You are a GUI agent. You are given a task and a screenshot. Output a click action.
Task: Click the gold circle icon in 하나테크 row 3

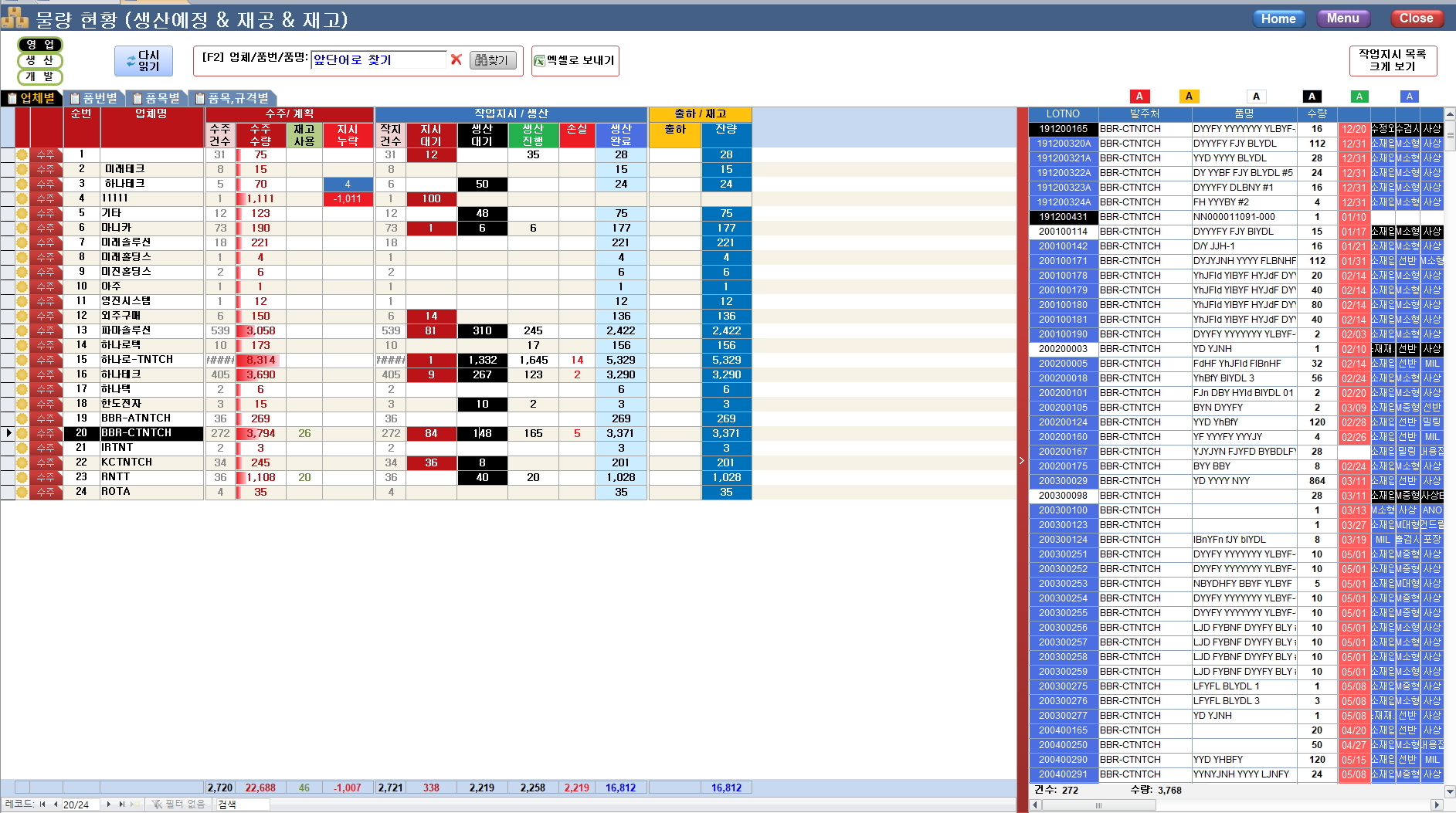pos(22,184)
